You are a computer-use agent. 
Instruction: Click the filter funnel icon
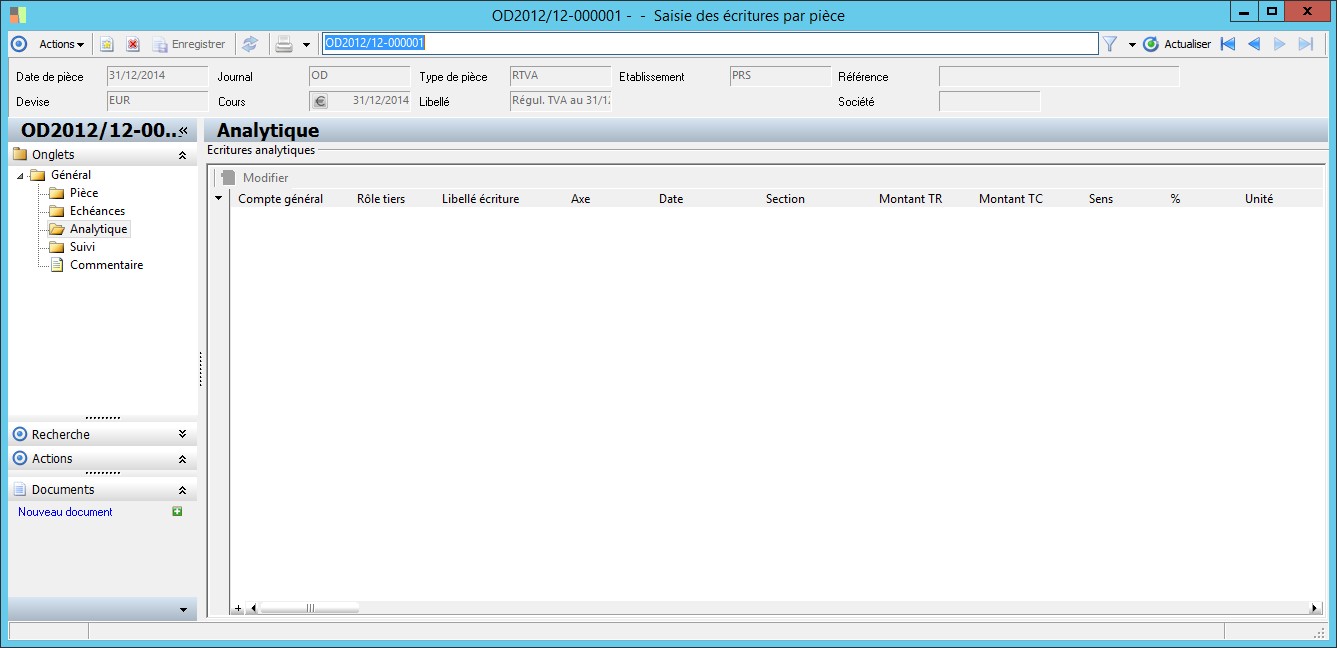[1109, 44]
